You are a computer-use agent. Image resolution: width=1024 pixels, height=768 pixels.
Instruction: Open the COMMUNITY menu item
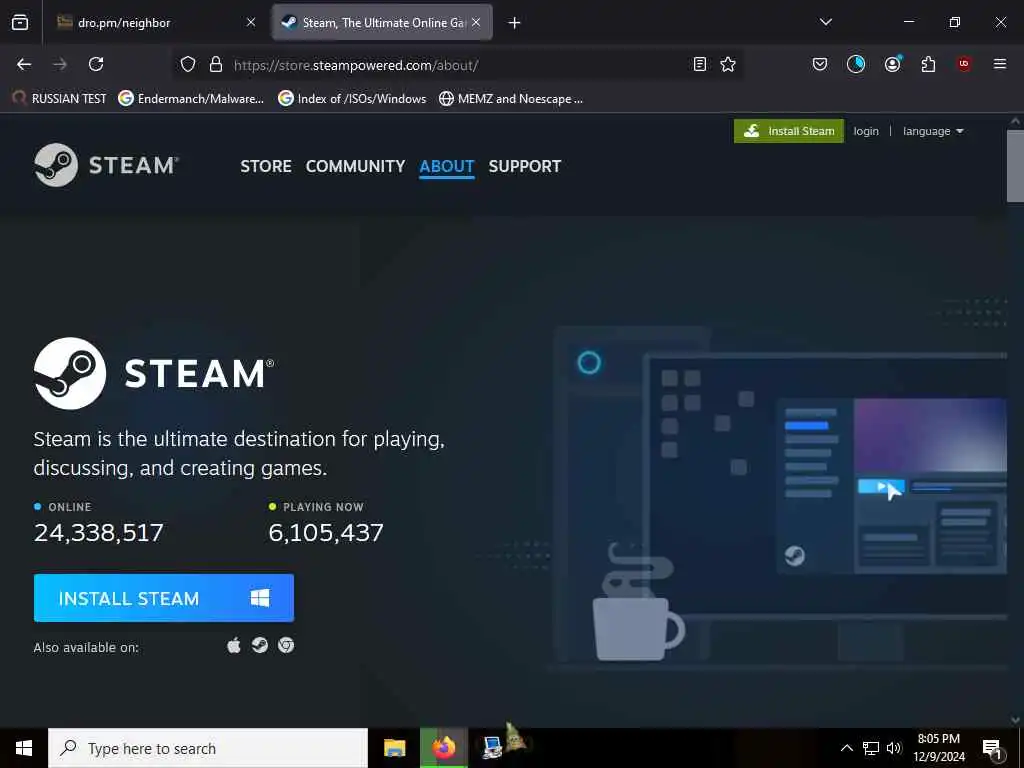click(x=355, y=167)
